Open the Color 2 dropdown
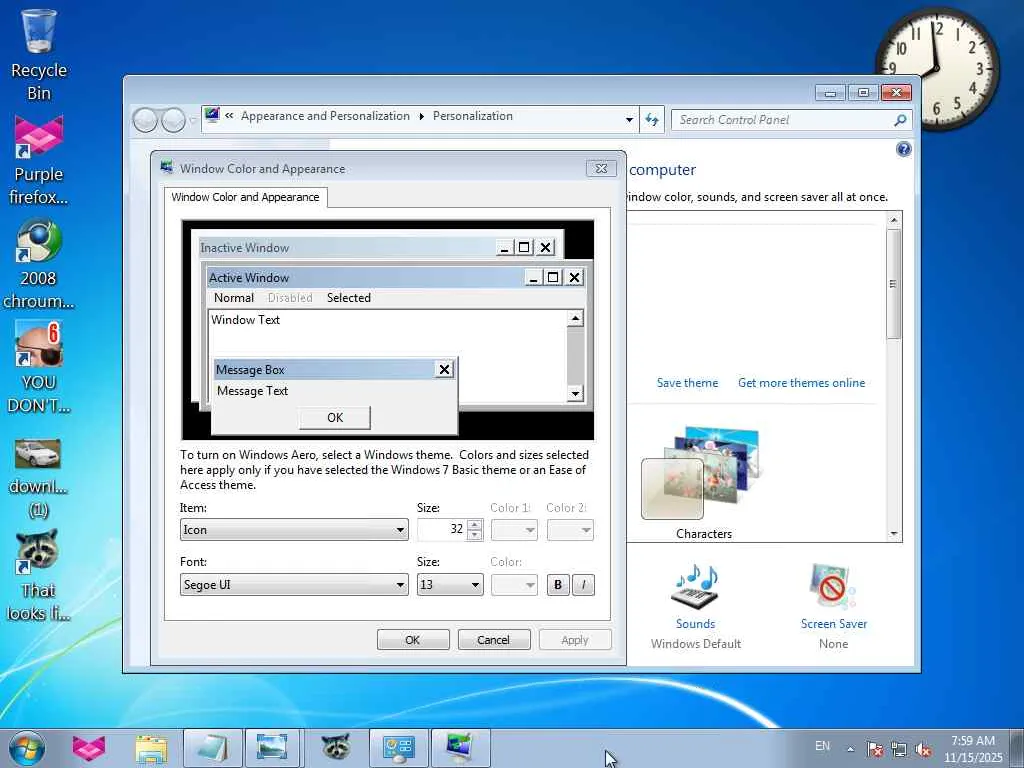Screen dimensions: 1024x768 coord(570,530)
